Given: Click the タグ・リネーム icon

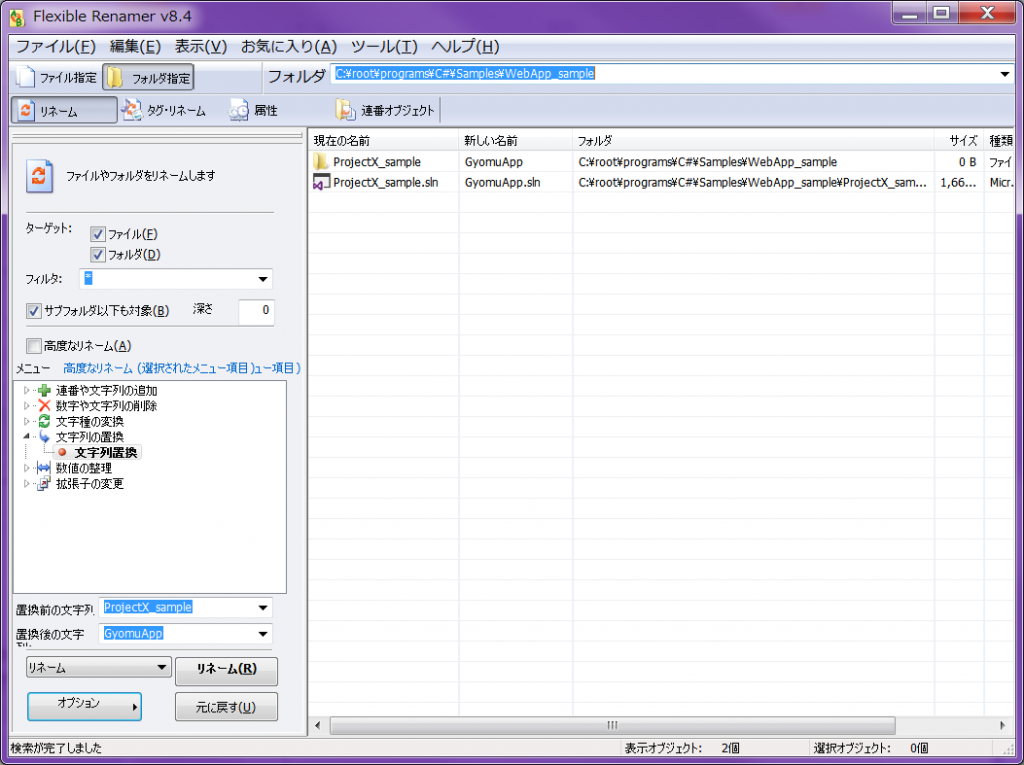Looking at the screenshot, I should pyautogui.click(x=132, y=110).
